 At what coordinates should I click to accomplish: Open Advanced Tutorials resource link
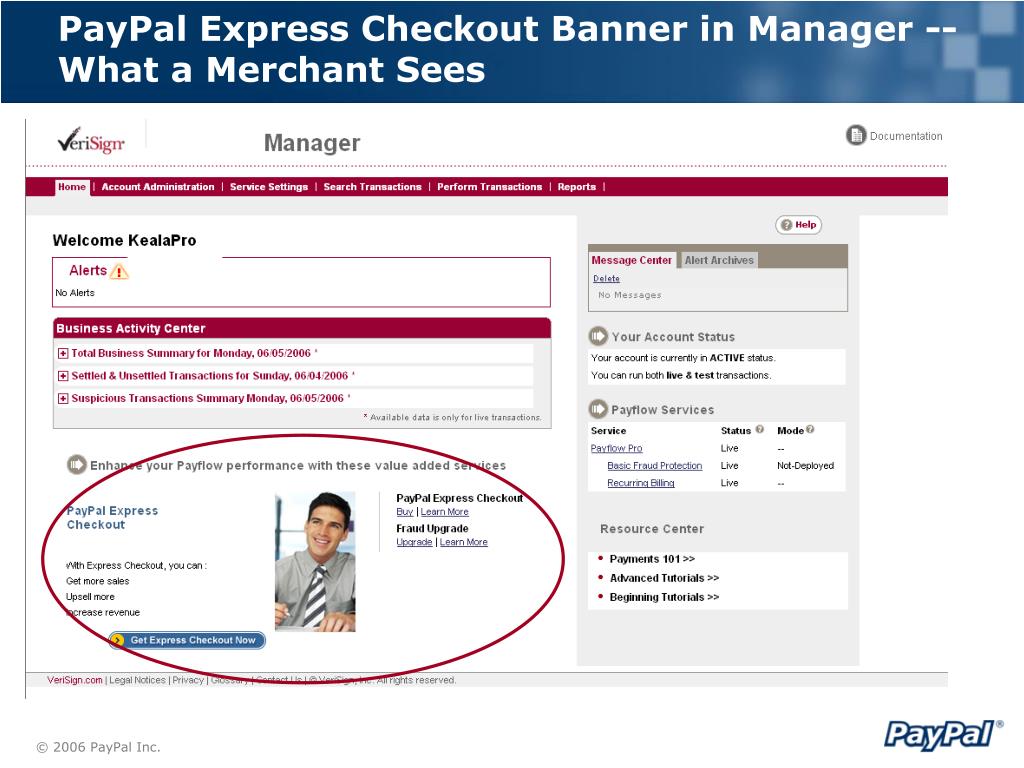664,578
